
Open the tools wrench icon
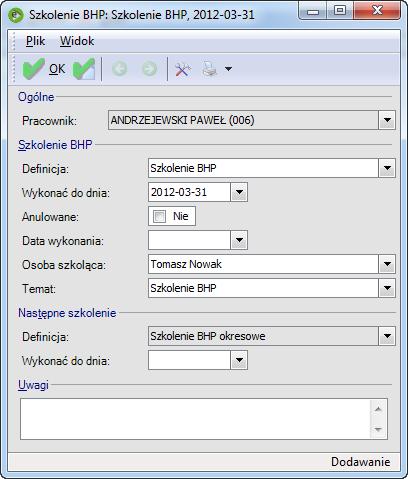pos(183,69)
